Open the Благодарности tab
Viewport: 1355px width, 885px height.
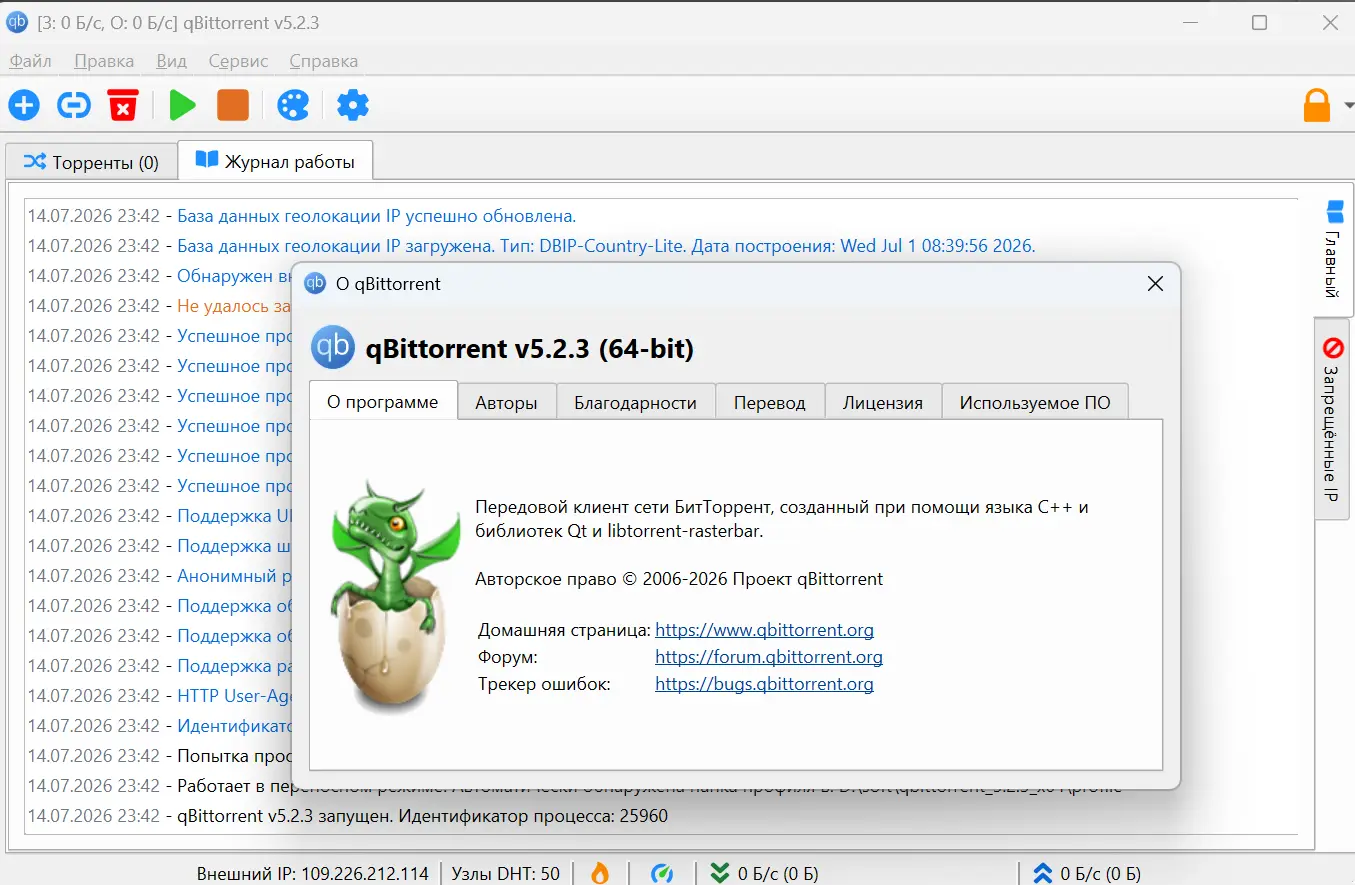635,402
